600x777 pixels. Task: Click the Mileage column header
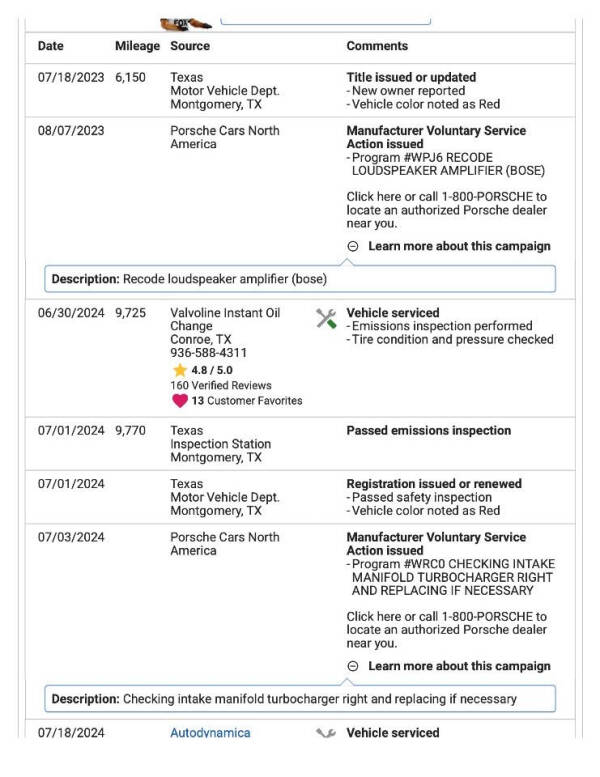click(x=137, y=46)
